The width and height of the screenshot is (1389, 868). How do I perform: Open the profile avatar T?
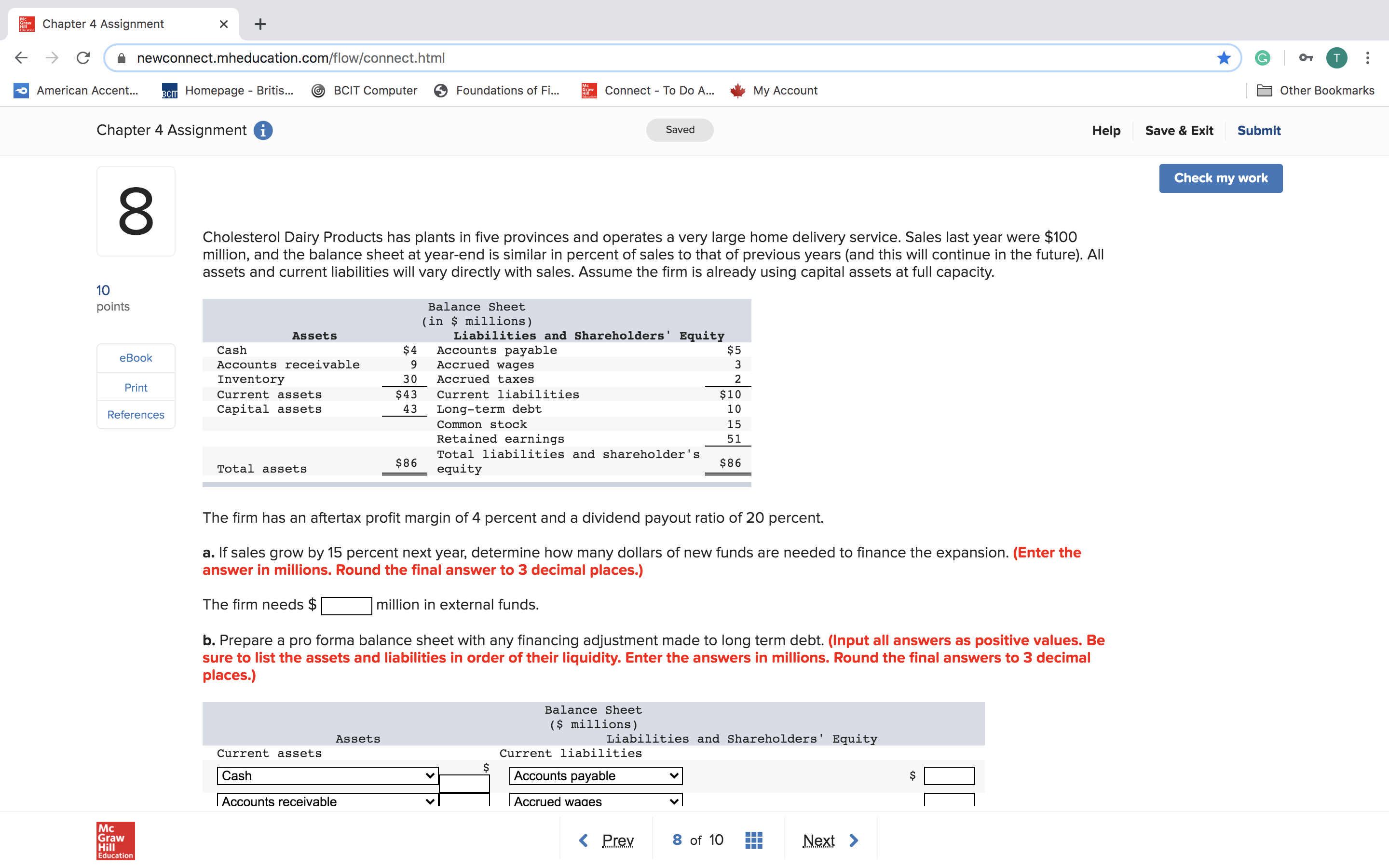(x=1337, y=58)
